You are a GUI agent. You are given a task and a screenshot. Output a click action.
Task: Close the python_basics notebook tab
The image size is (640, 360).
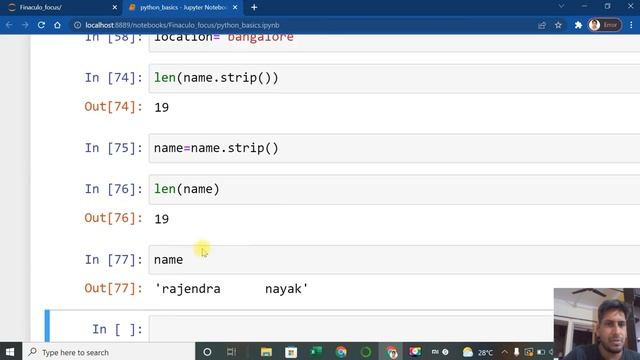click(235, 7)
